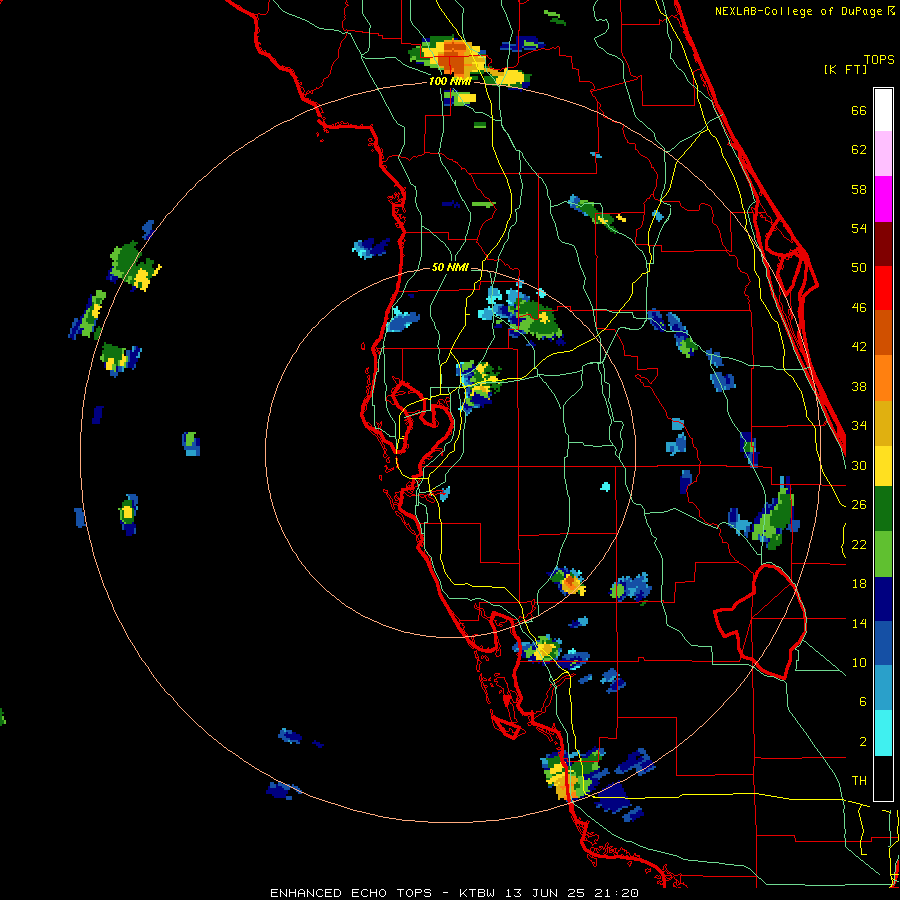Viewport: 900px width, 900px height.
Task: Select the dark red 54 kft swatch
Action: coord(883,244)
